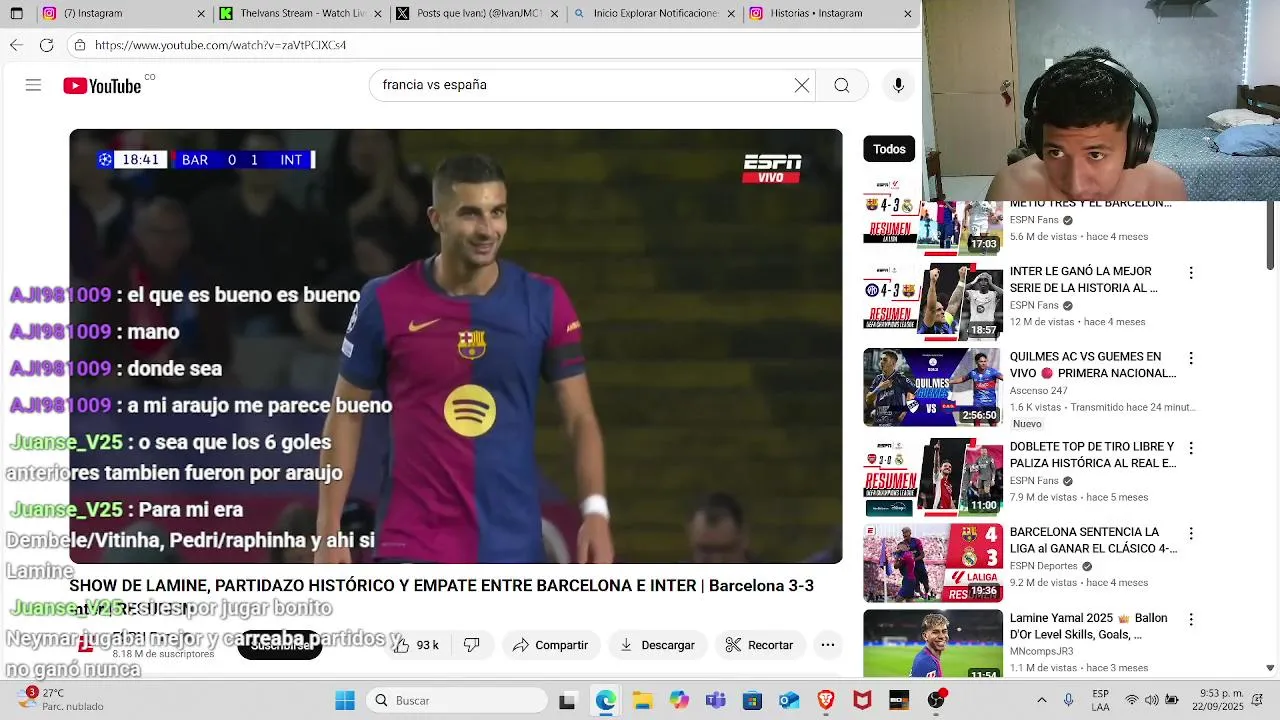Open the Lamine Yamal 2025 thumbnail
Screen dimensions: 1280x720
(x=933, y=644)
